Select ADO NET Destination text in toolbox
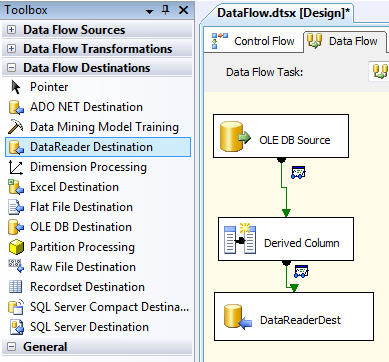This screenshot has width=389, height=362. tap(86, 107)
